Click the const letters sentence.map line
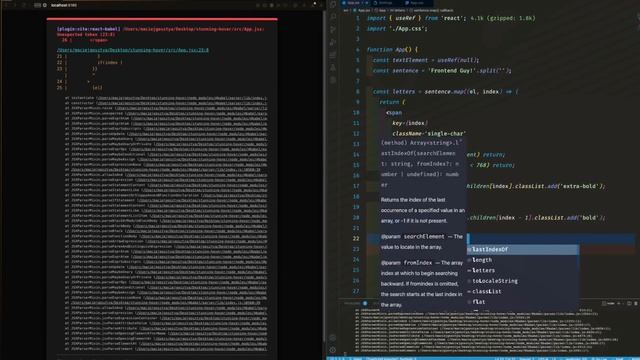The height and width of the screenshot is (360, 640). 445,91
